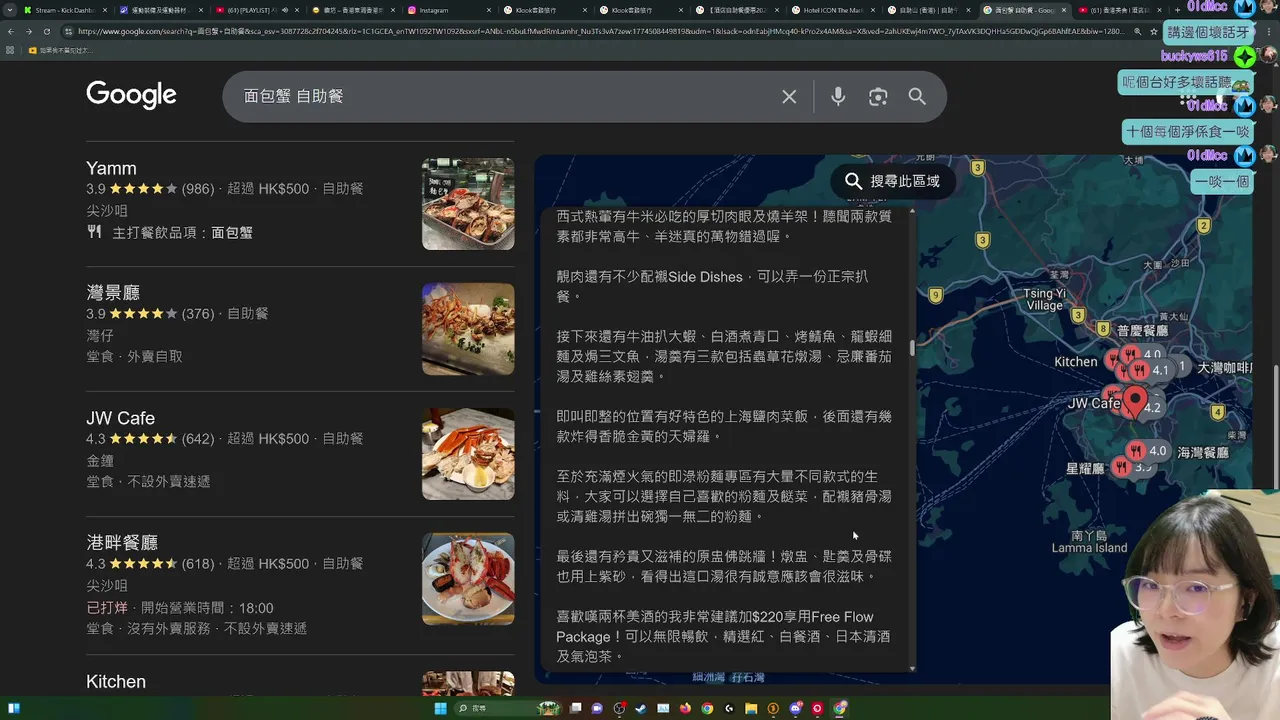Click the magnifier search submit icon
Viewport: 1280px width, 720px height.
[x=917, y=97]
